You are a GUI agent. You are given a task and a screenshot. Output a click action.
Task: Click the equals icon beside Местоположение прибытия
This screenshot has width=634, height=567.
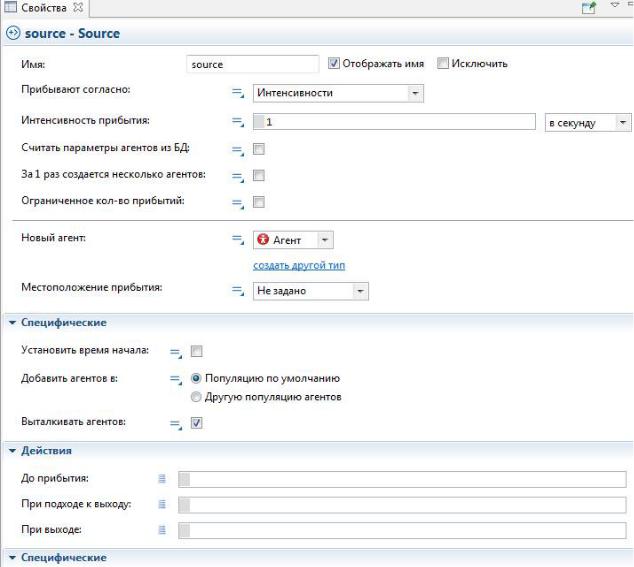click(x=238, y=291)
